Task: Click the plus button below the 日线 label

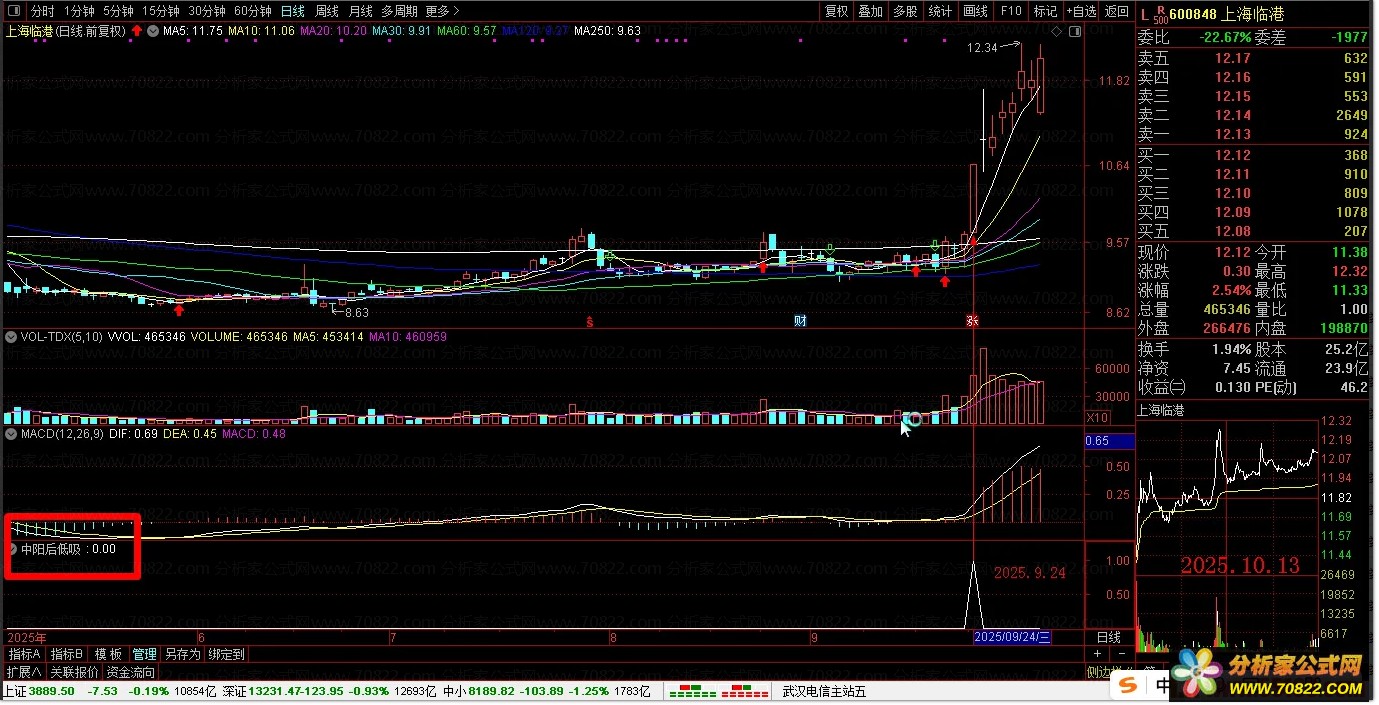Action: (1096, 654)
